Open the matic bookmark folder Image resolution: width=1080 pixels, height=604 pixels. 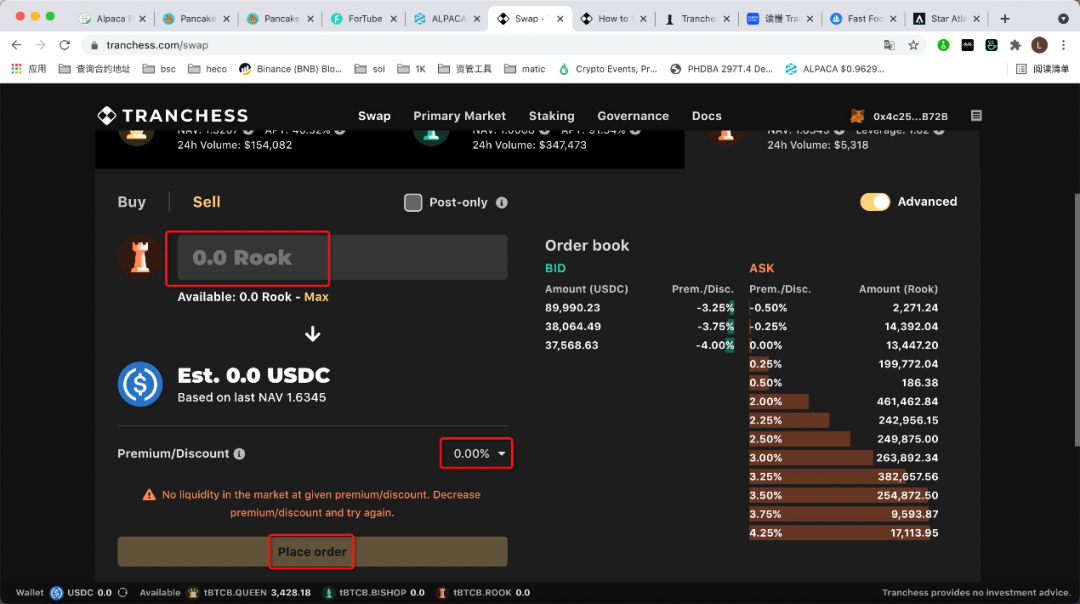click(525, 69)
